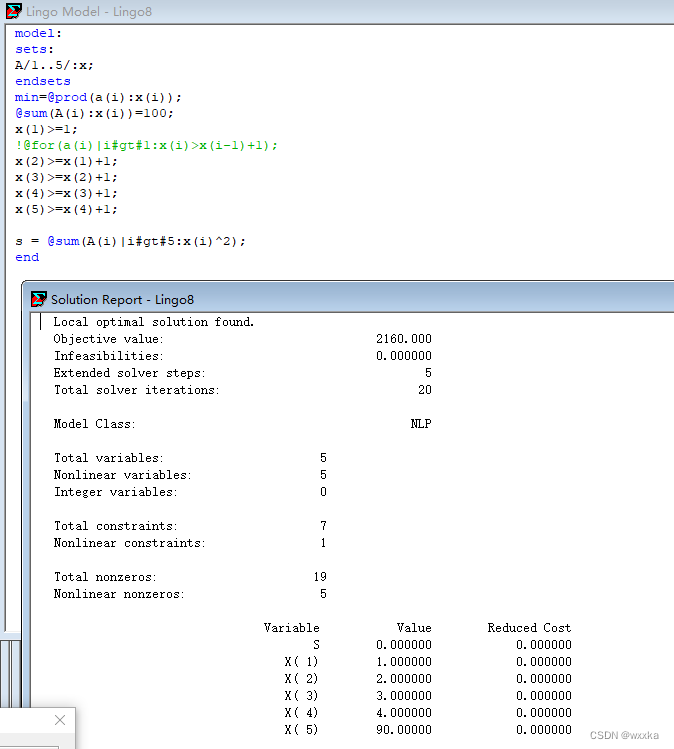This screenshot has height=749, width=674.
Task: Click the X( 3) variable row label
Action: coord(301,696)
